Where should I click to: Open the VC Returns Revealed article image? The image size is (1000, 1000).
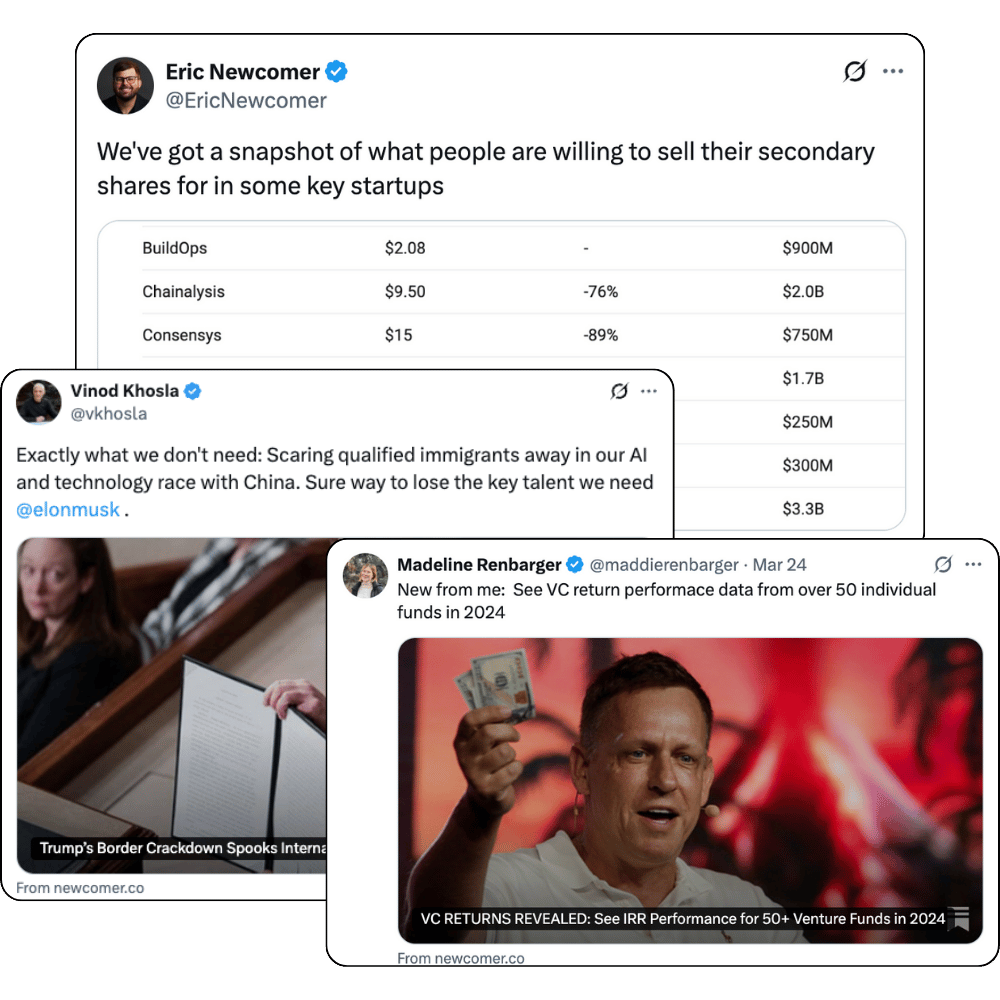click(690, 780)
